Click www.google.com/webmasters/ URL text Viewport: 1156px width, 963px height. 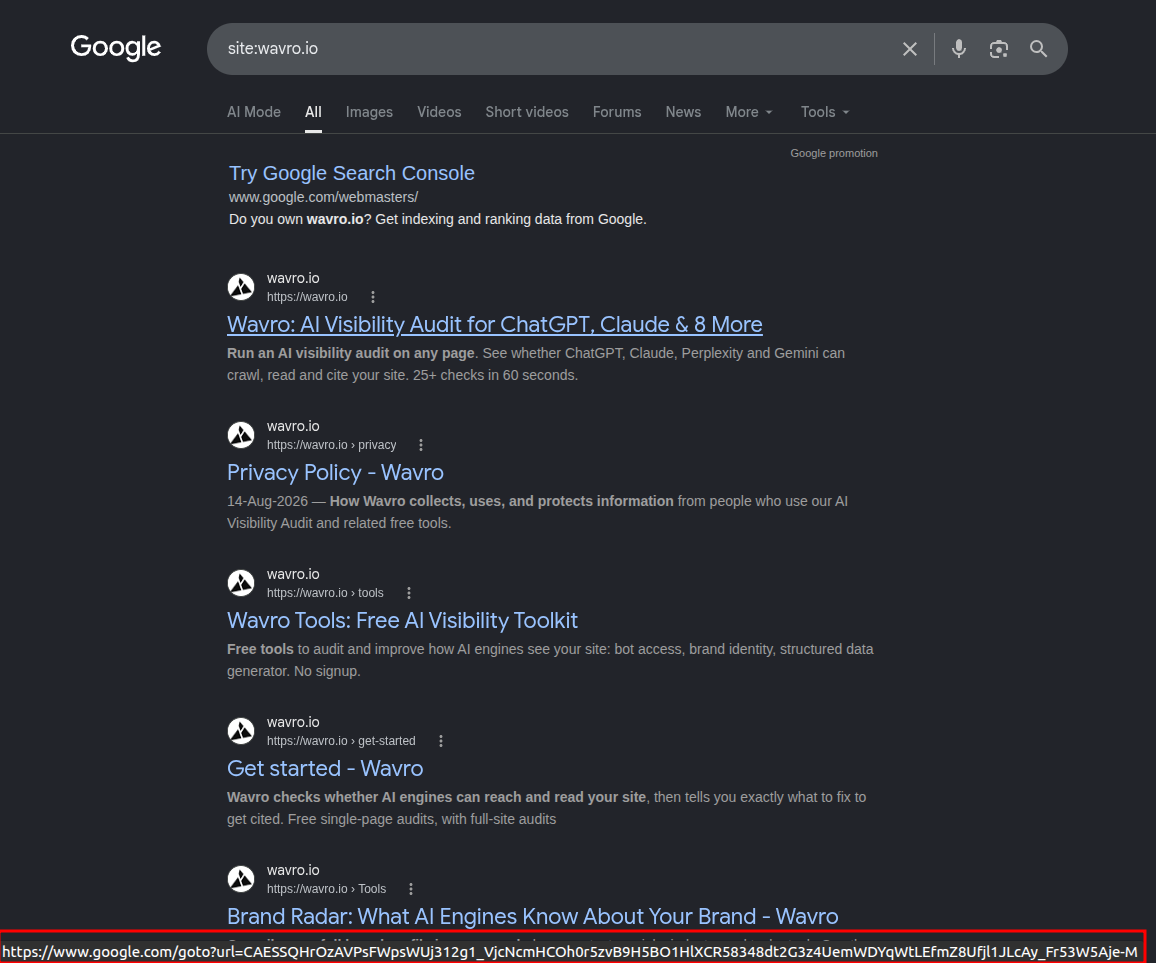click(x=324, y=198)
